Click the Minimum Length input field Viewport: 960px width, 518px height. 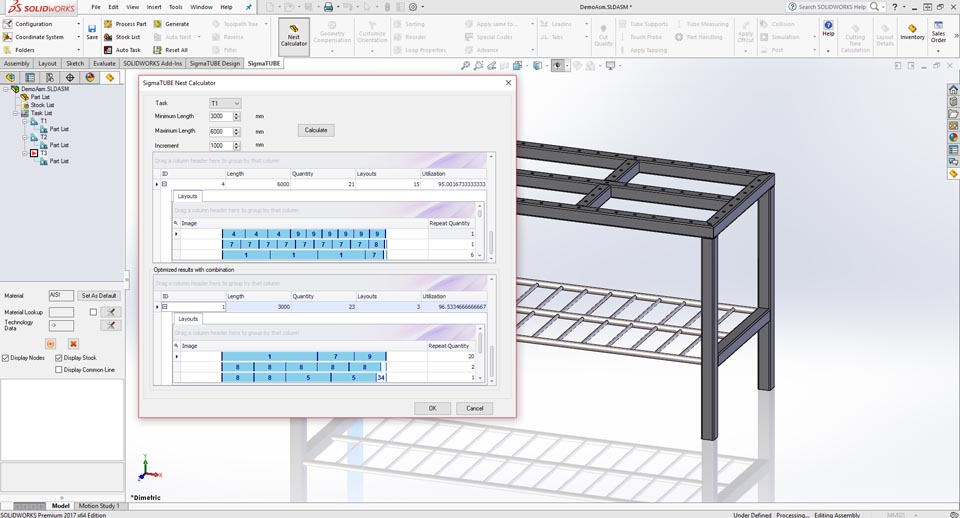[219, 116]
